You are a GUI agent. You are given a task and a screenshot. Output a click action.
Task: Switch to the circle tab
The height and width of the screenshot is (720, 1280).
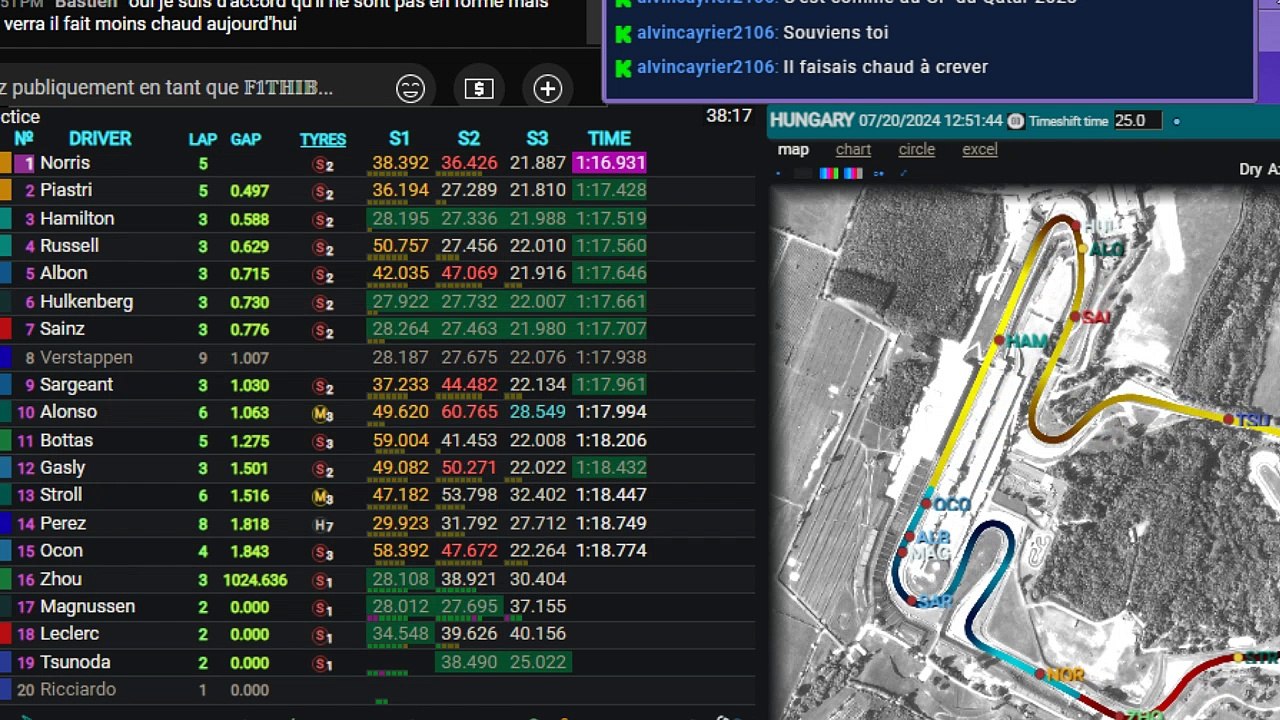tap(917, 149)
